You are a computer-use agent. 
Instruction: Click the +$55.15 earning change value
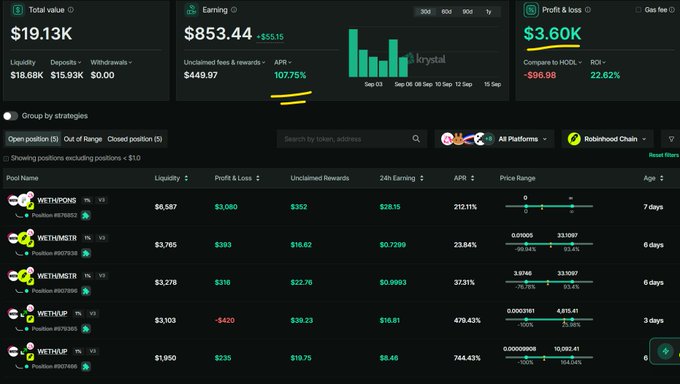coord(270,37)
